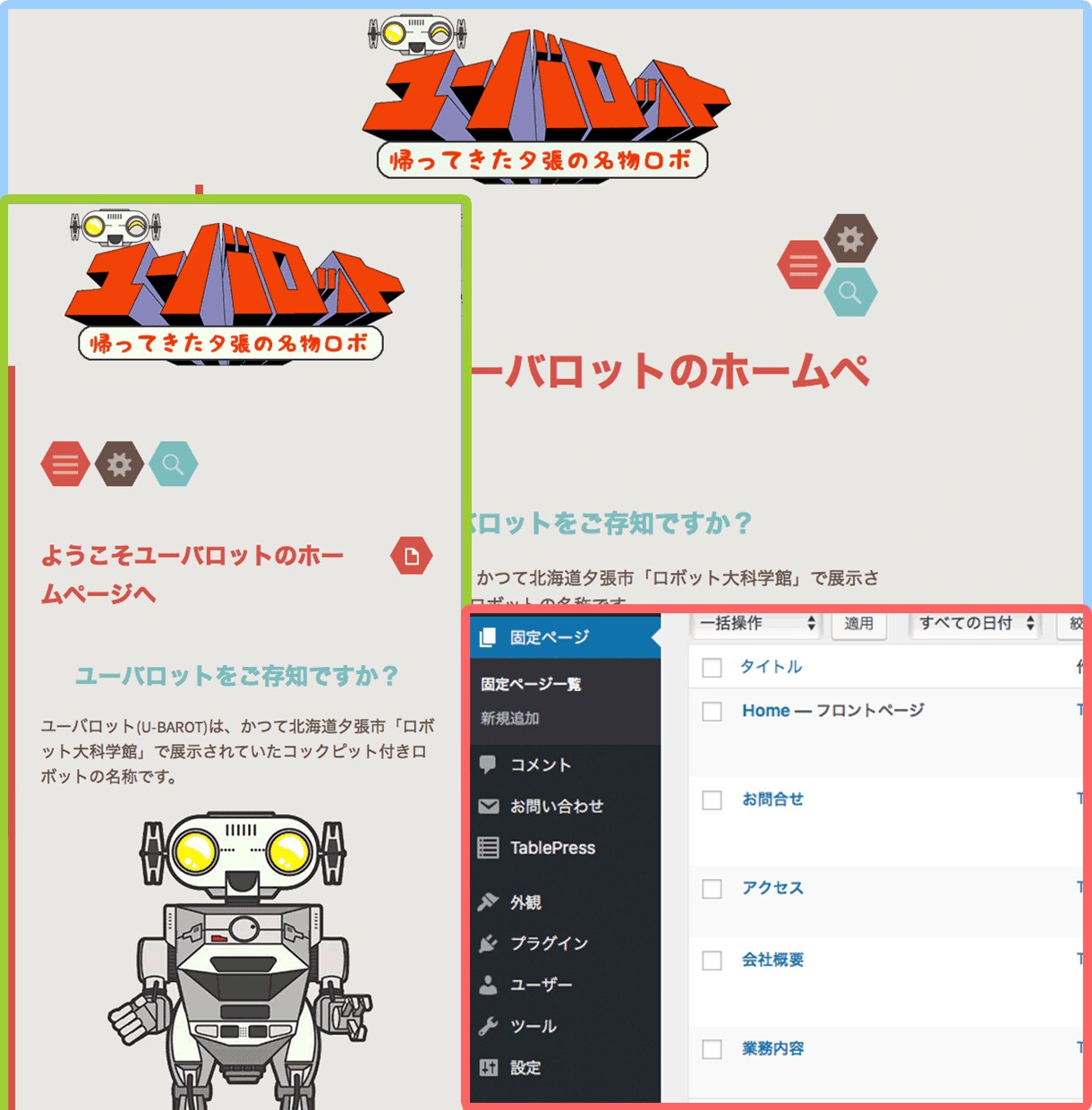The height and width of the screenshot is (1110, 1092).
Task: Open the 会社概要 page link
Action: point(772,960)
